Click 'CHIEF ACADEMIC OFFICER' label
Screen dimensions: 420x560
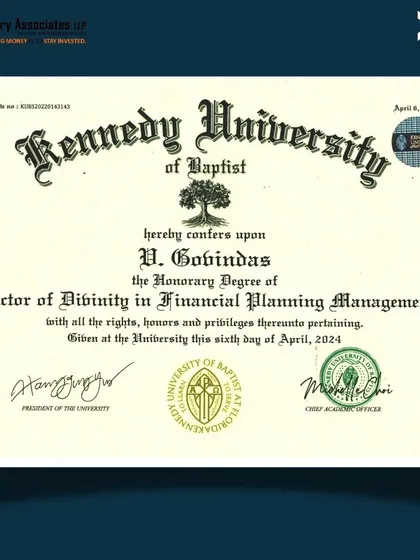coord(343,409)
